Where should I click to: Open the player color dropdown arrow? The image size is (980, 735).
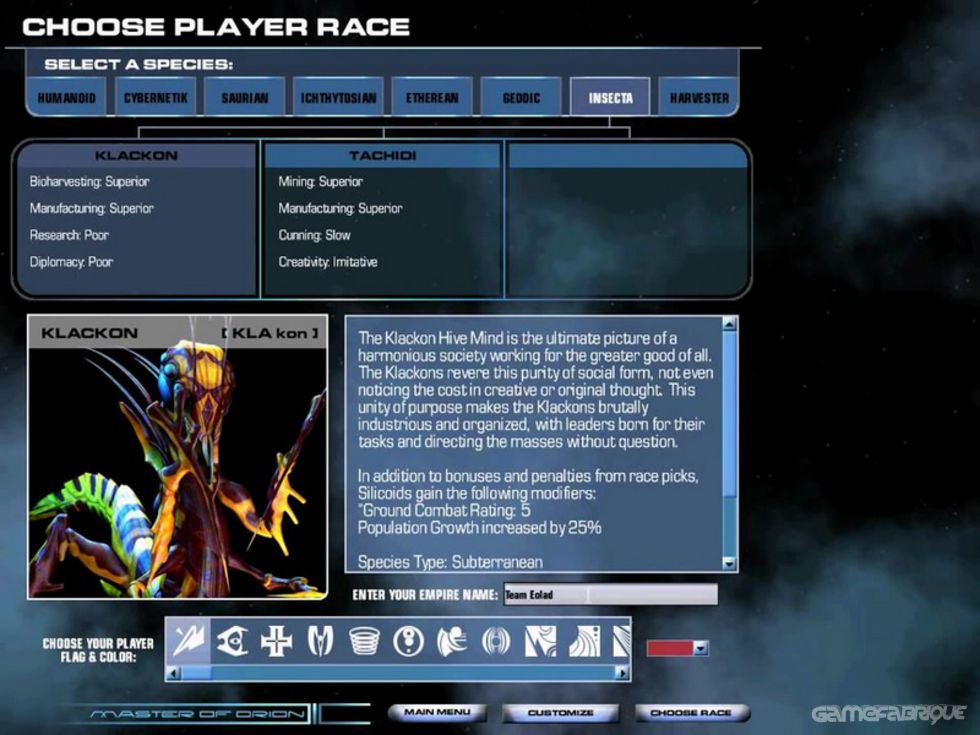701,648
